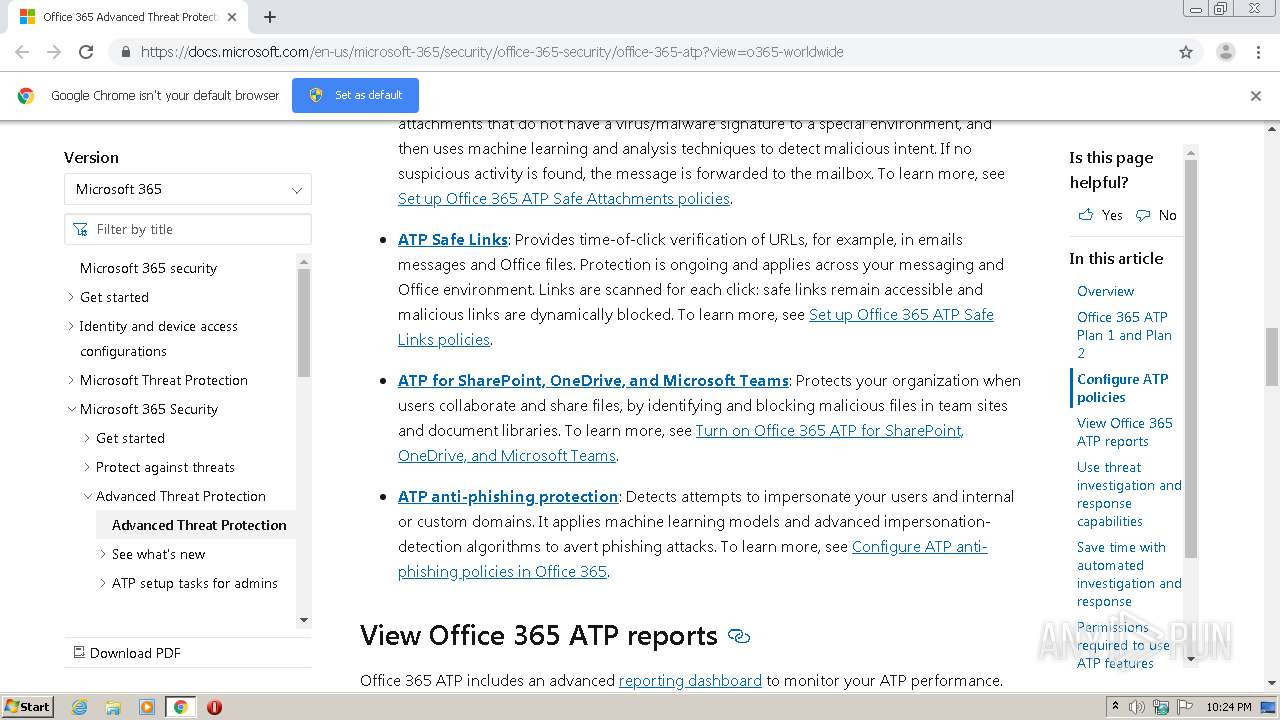Expand Microsoft Threat Protection node
This screenshot has height=720, width=1280.
click(71, 380)
